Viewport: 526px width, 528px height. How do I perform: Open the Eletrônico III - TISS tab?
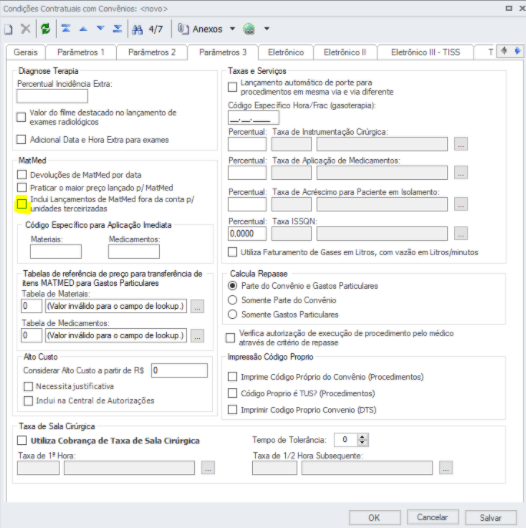coord(425,53)
